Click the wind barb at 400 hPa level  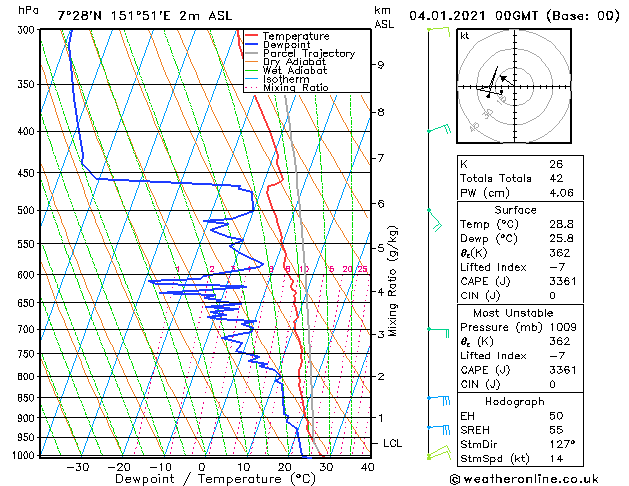point(439,129)
